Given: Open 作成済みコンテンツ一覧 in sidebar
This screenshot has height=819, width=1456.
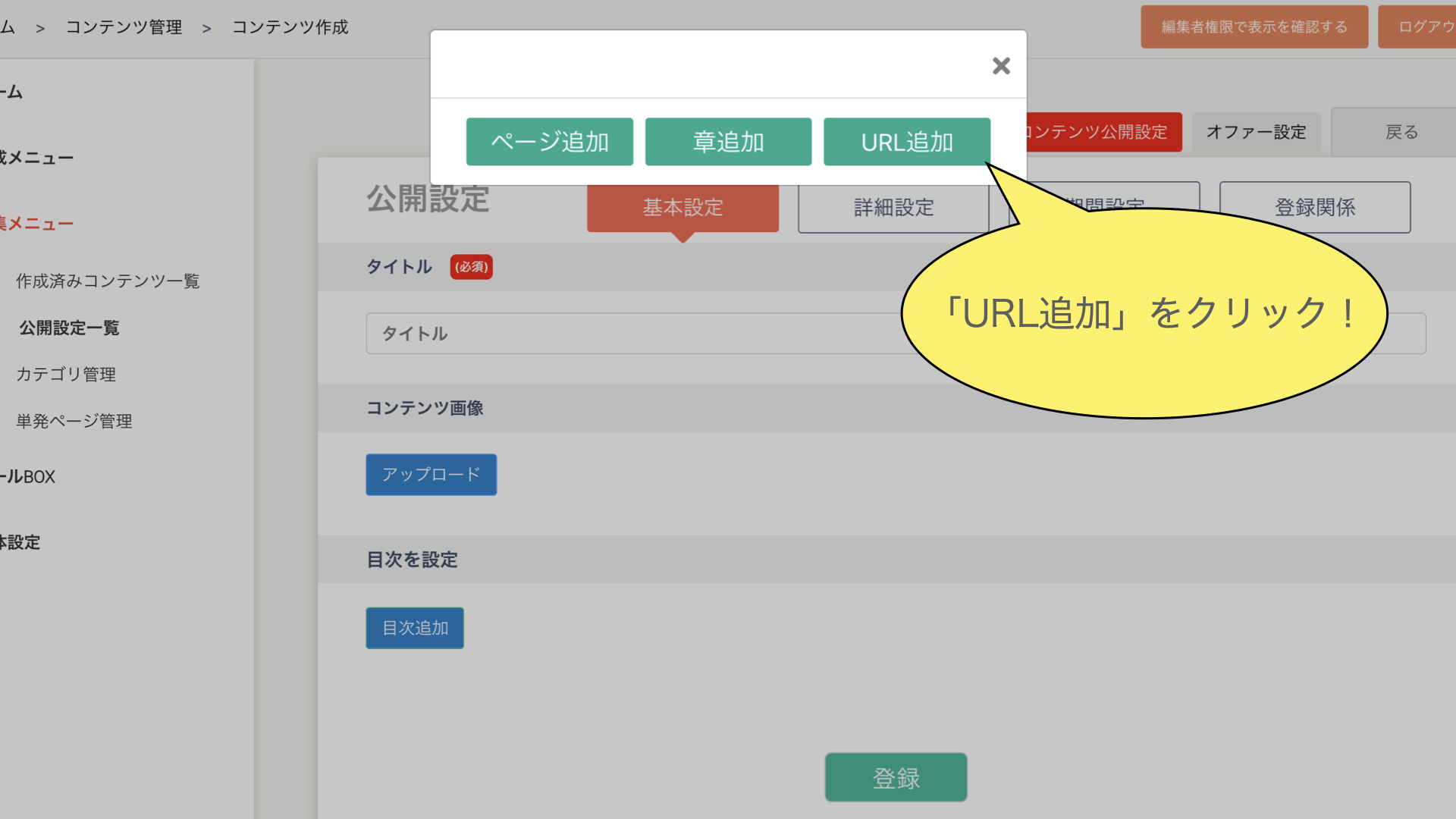Looking at the screenshot, I should click(x=108, y=281).
